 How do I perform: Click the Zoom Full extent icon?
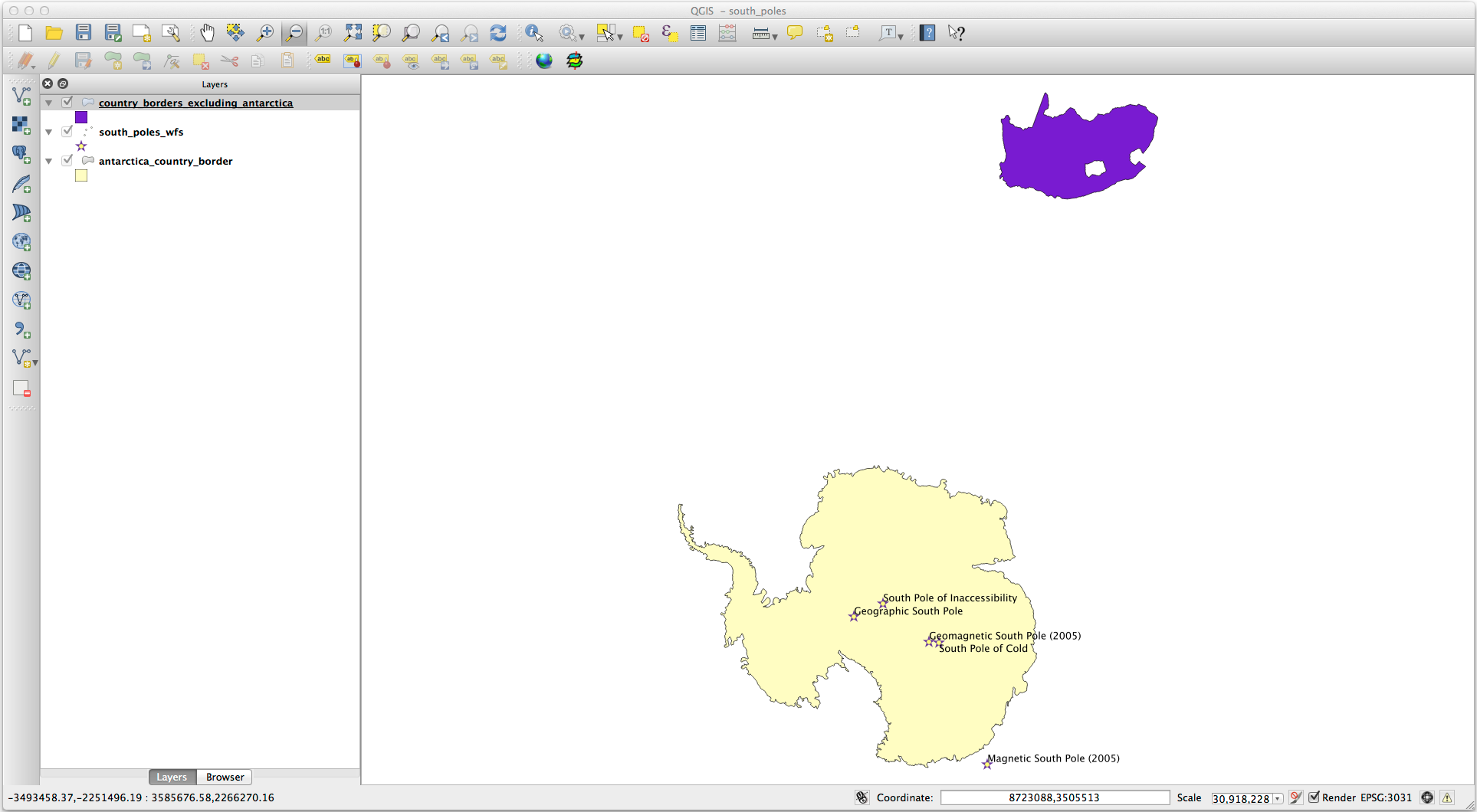[x=353, y=33]
